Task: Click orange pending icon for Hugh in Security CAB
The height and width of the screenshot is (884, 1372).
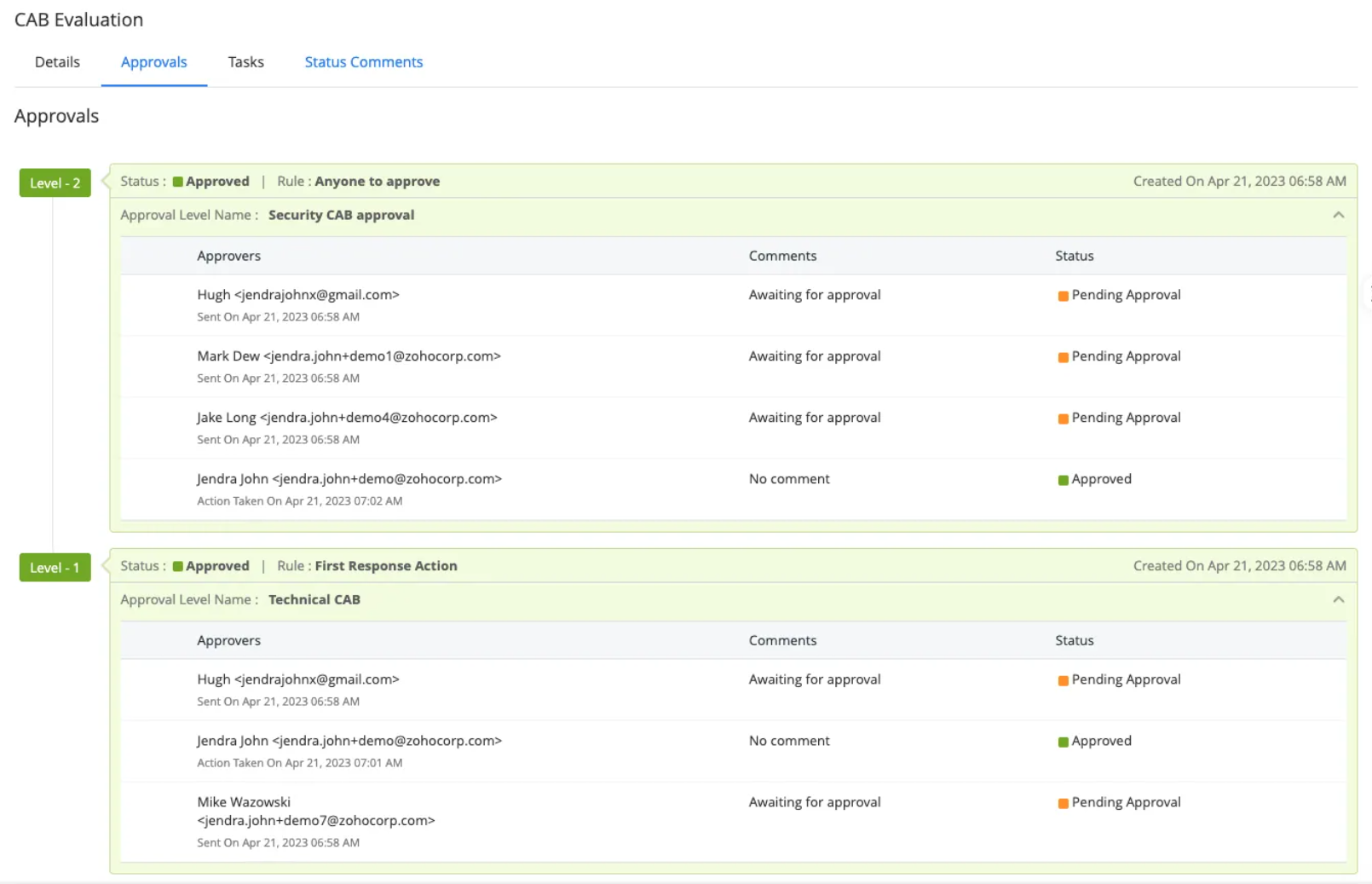Action: [x=1063, y=296]
